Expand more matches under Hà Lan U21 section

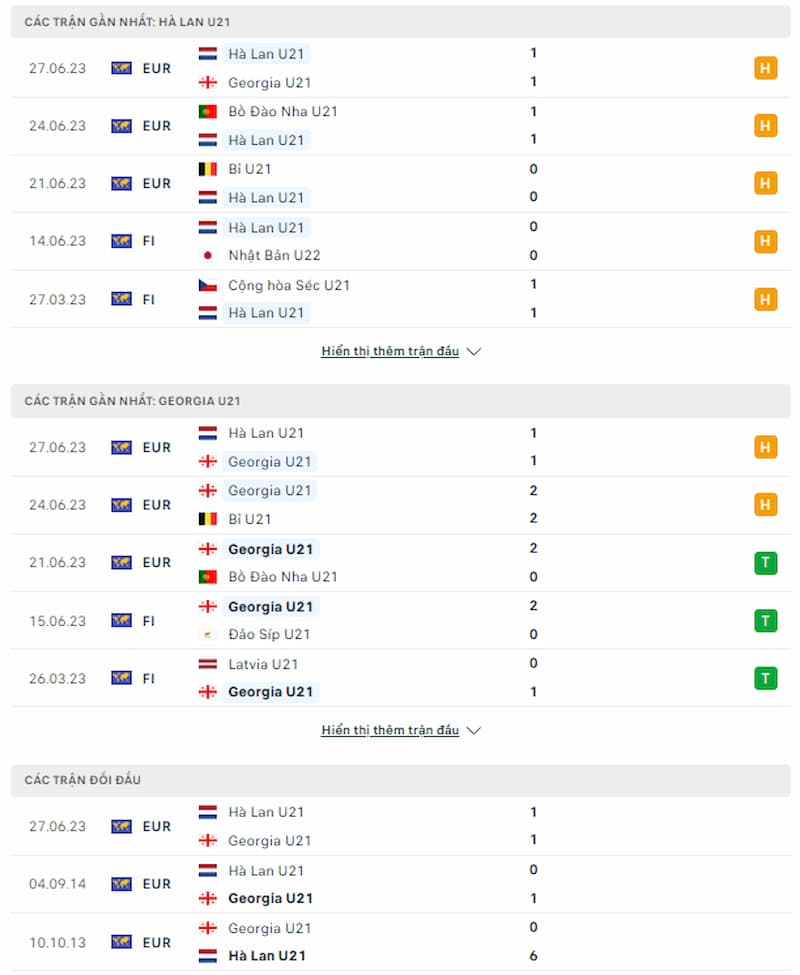click(x=390, y=351)
